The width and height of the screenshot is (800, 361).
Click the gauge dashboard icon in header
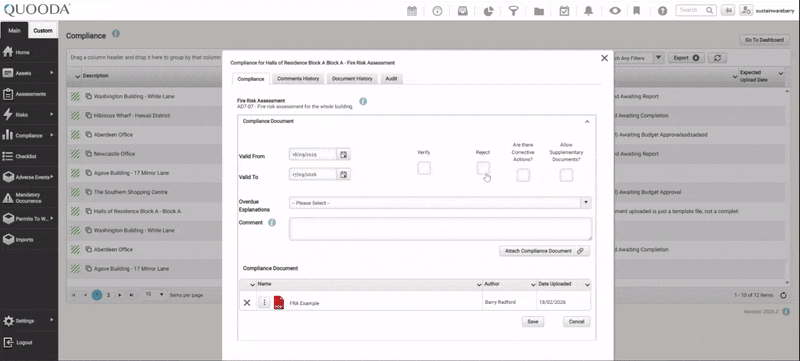click(x=437, y=11)
